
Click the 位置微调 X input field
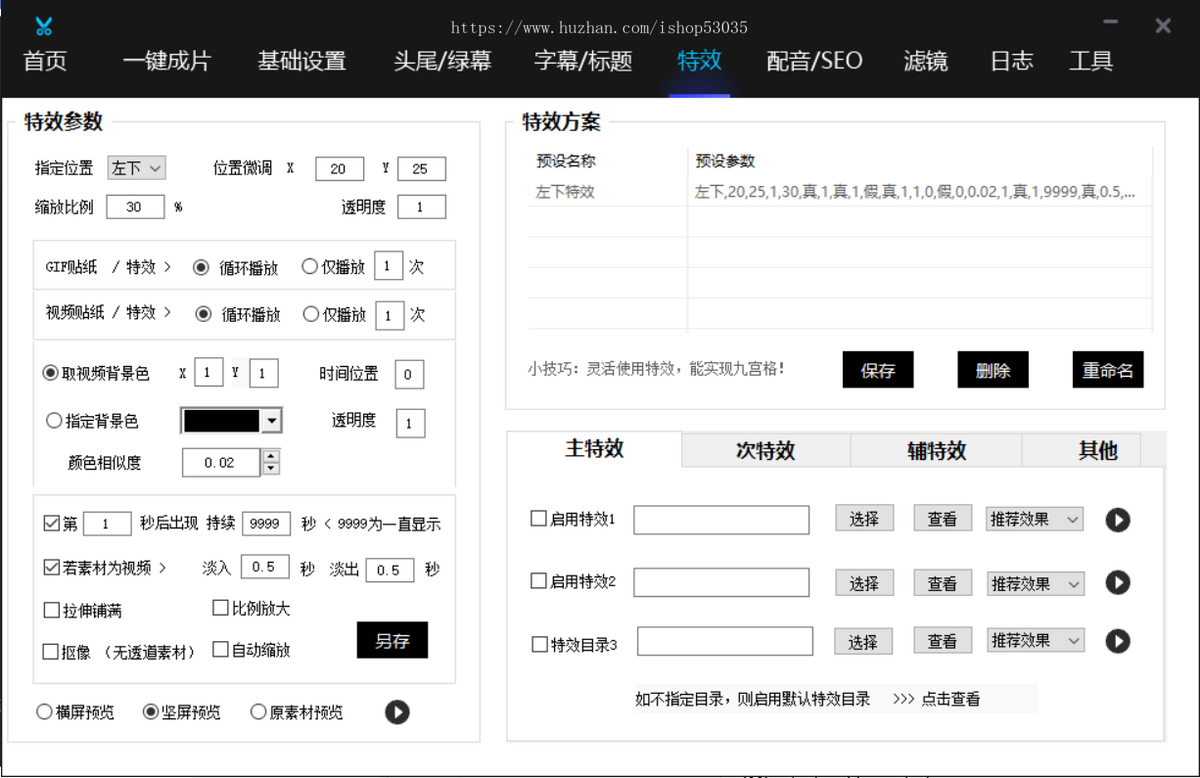[338, 169]
